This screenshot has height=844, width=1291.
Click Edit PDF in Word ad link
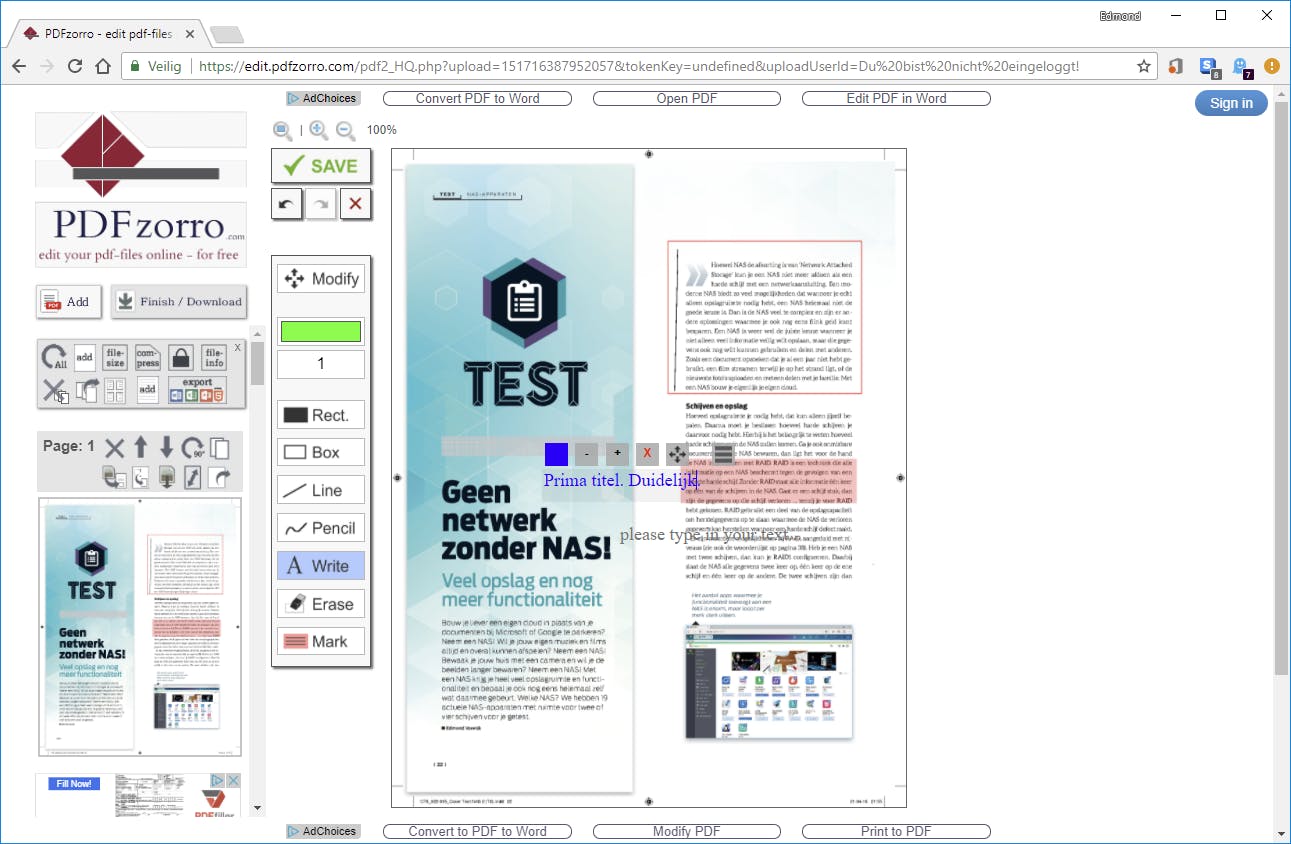click(896, 98)
